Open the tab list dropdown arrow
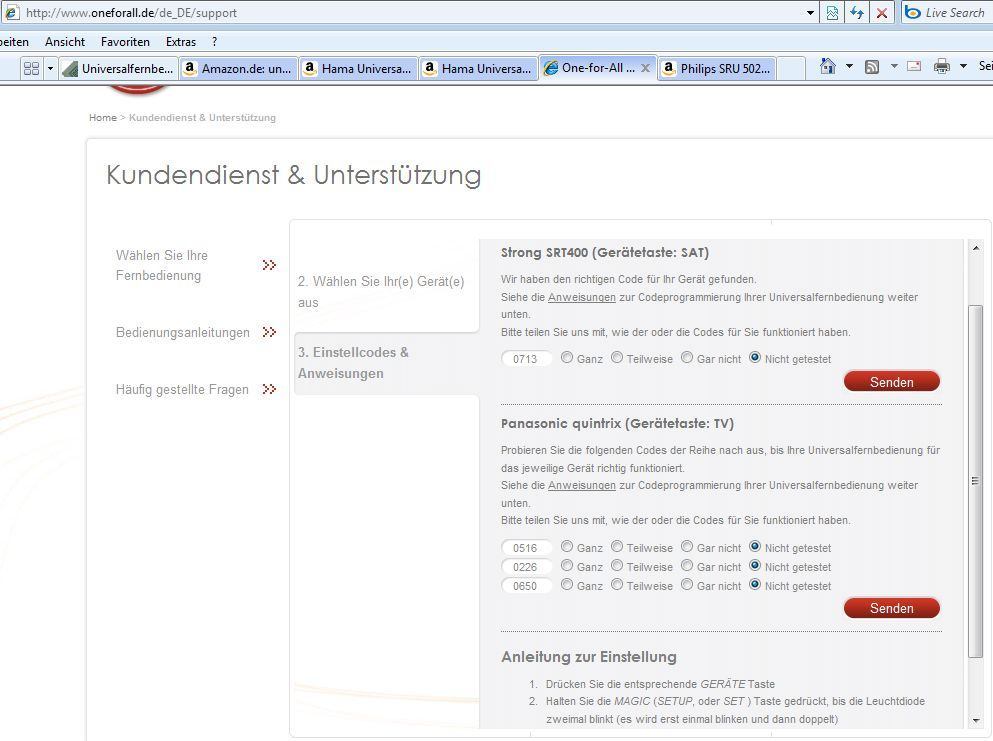This screenshot has width=993, height=741. click(x=51, y=68)
